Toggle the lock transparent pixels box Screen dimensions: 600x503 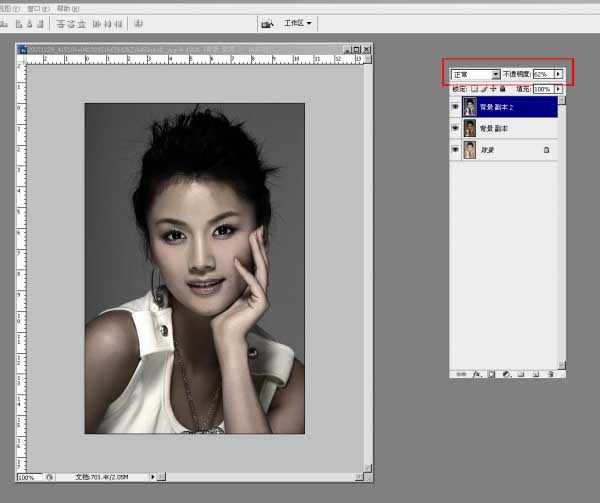[474, 89]
